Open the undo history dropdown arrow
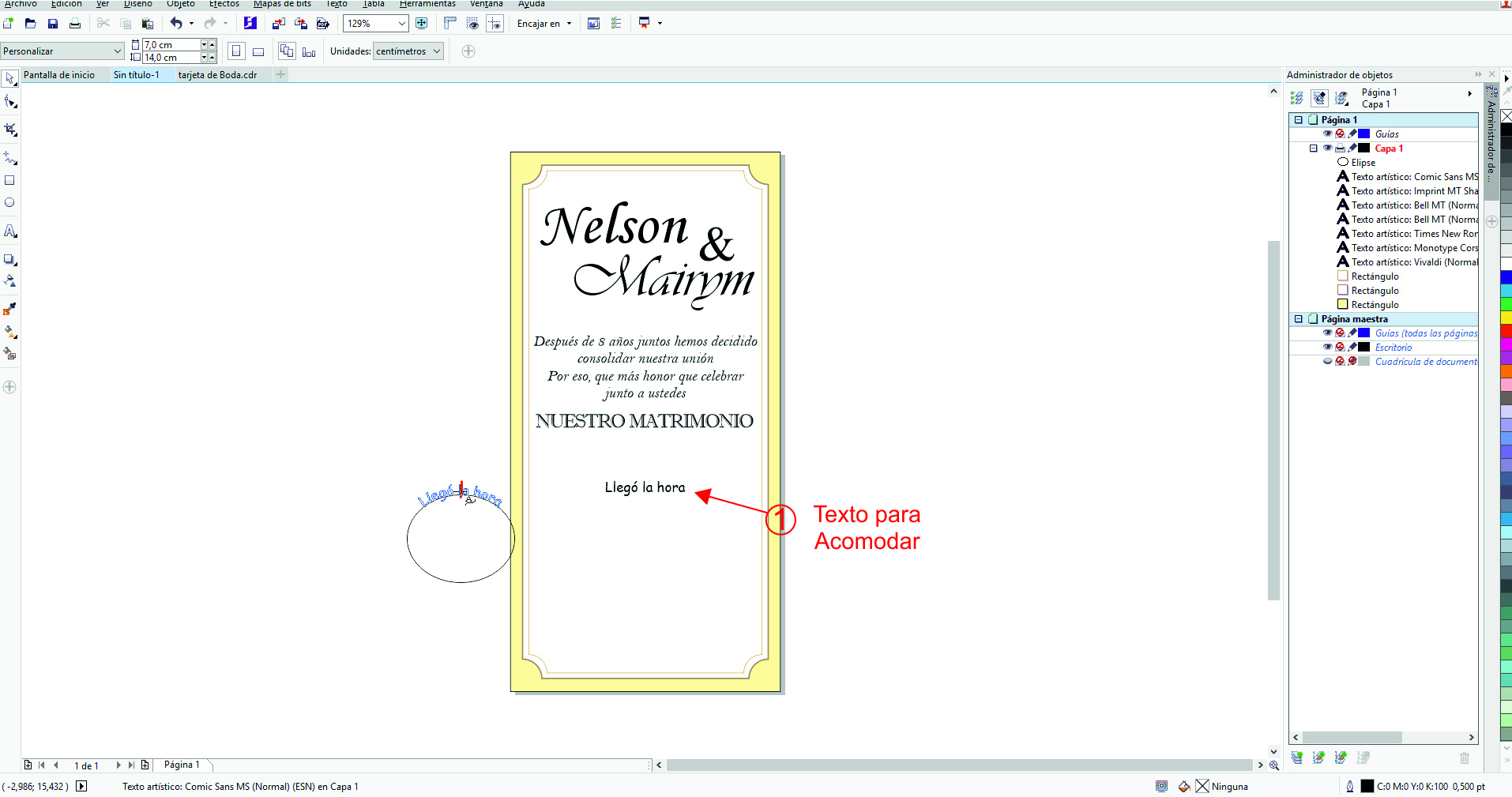 (191, 24)
